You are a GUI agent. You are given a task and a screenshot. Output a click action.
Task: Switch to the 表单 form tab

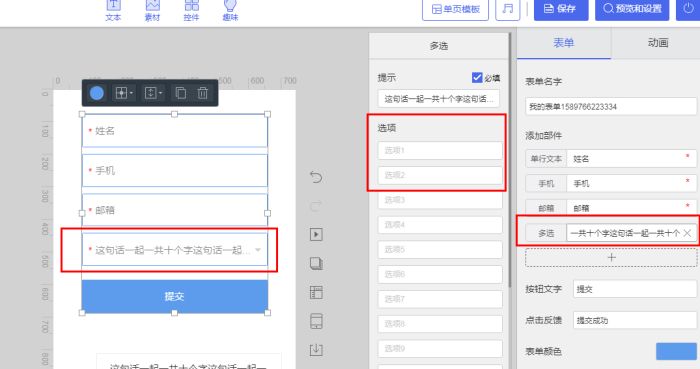pyautogui.click(x=564, y=43)
